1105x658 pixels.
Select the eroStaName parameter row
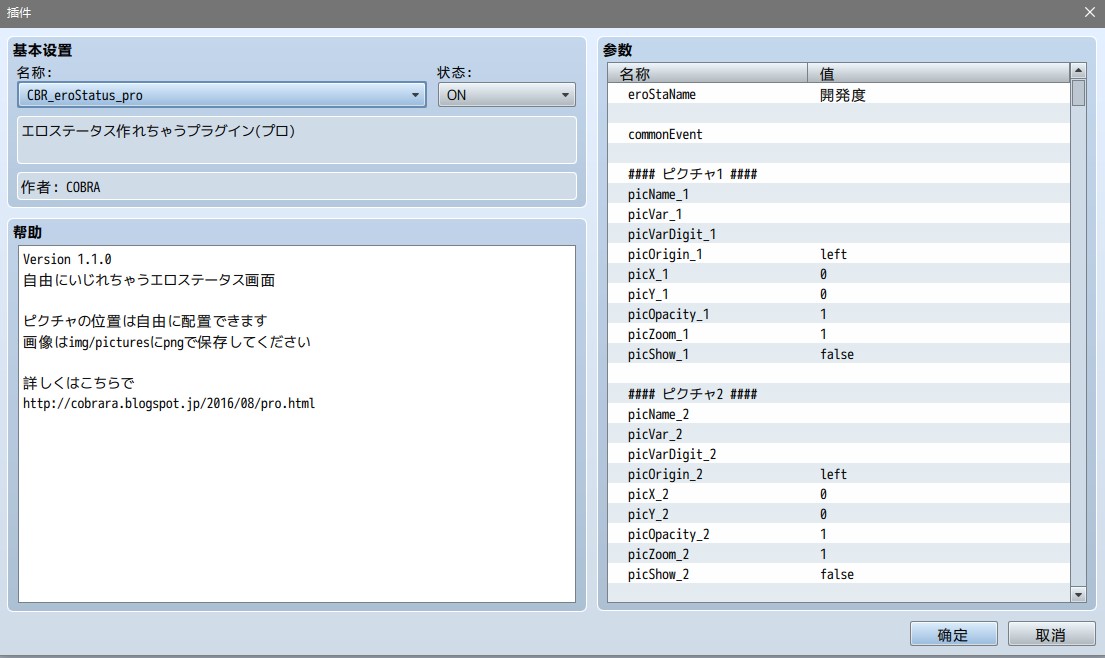point(839,94)
